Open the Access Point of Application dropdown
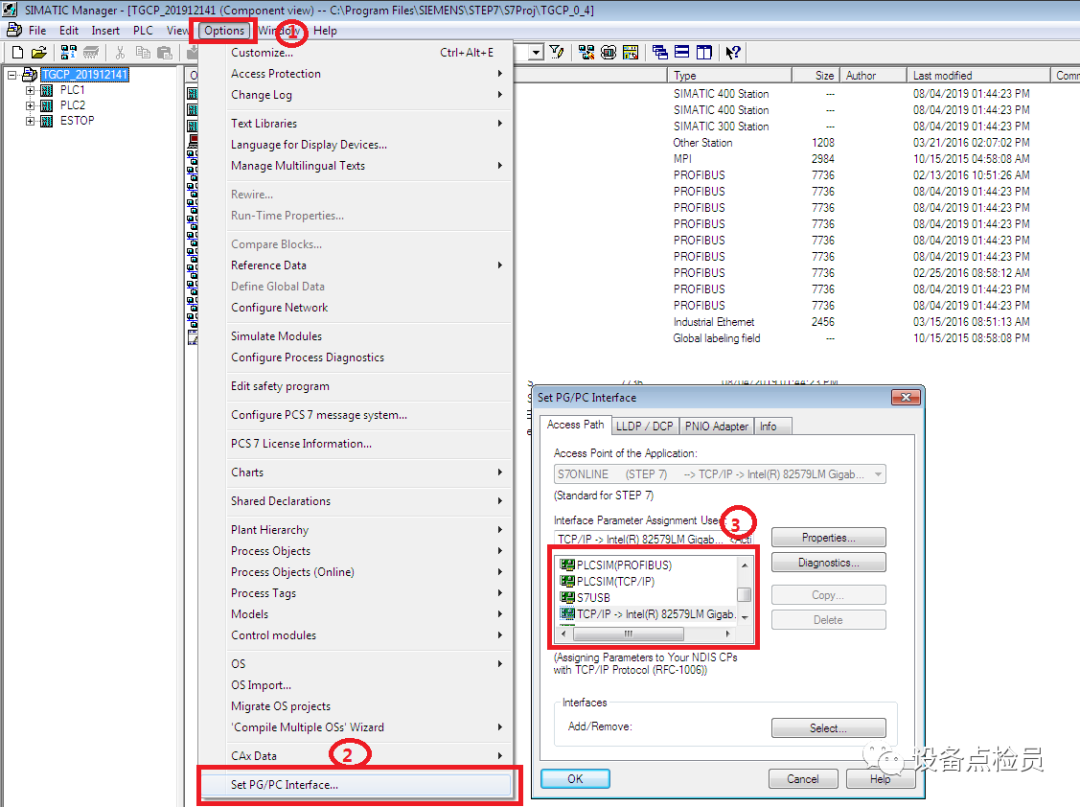 878,474
